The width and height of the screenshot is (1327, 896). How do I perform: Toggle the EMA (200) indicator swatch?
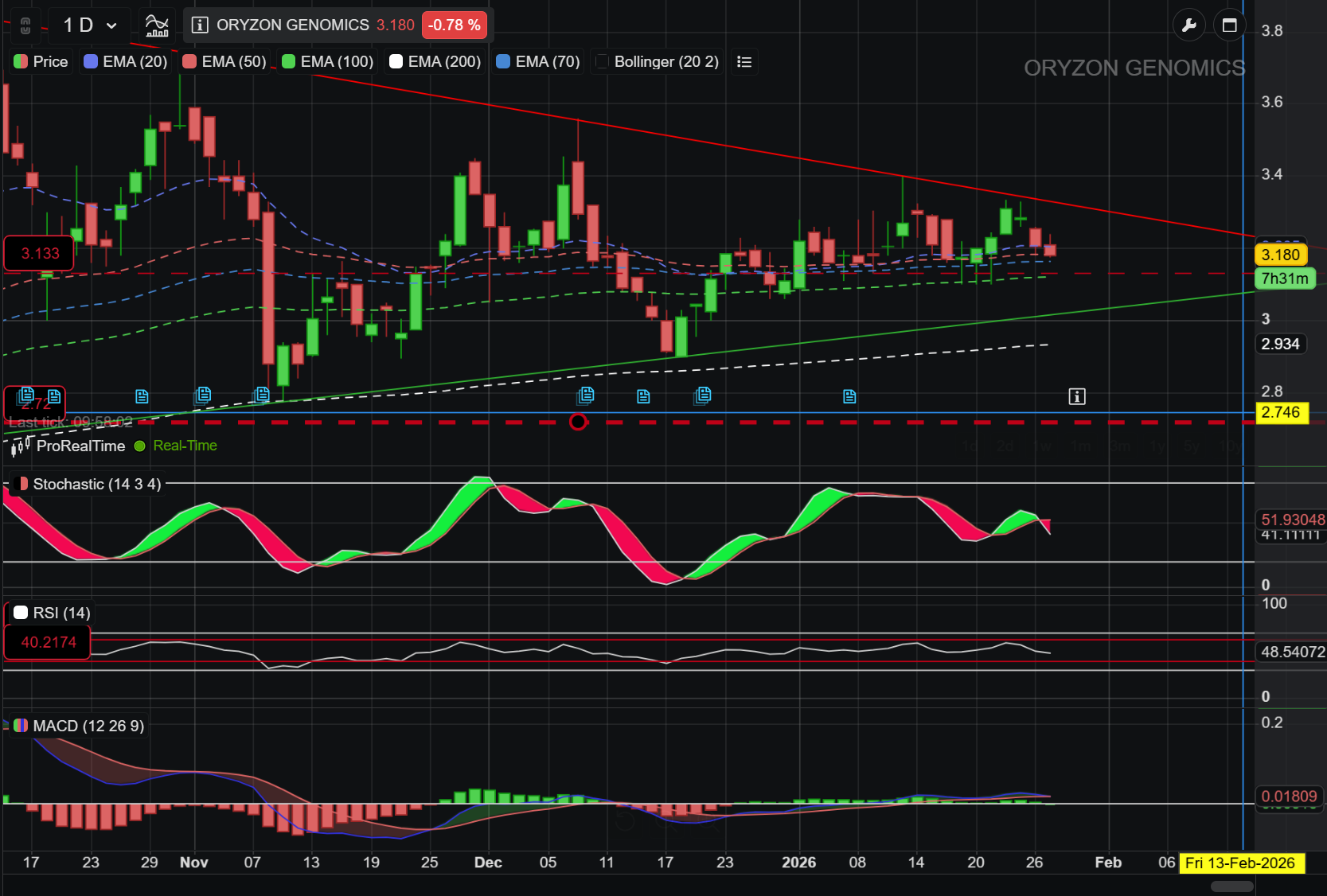pyautogui.click(x=395, y=61)
